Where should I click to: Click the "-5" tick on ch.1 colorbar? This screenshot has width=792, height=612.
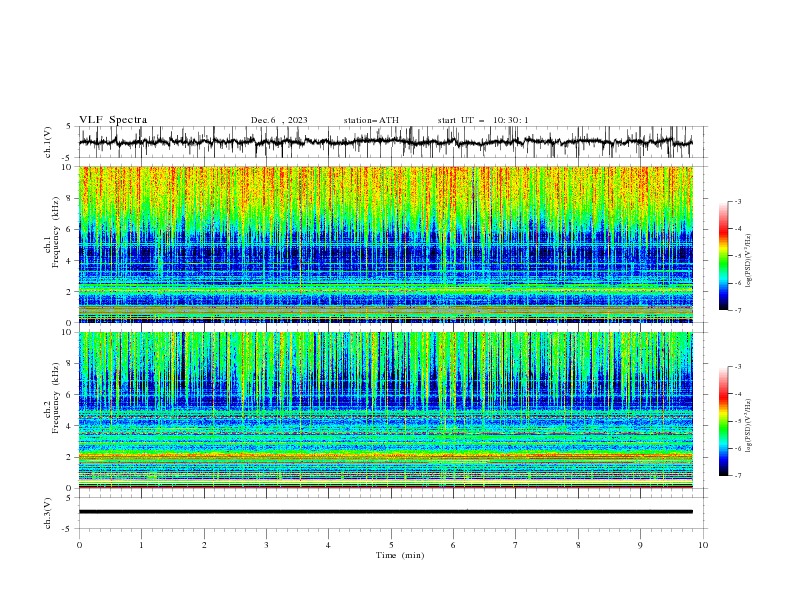(738, 256)
